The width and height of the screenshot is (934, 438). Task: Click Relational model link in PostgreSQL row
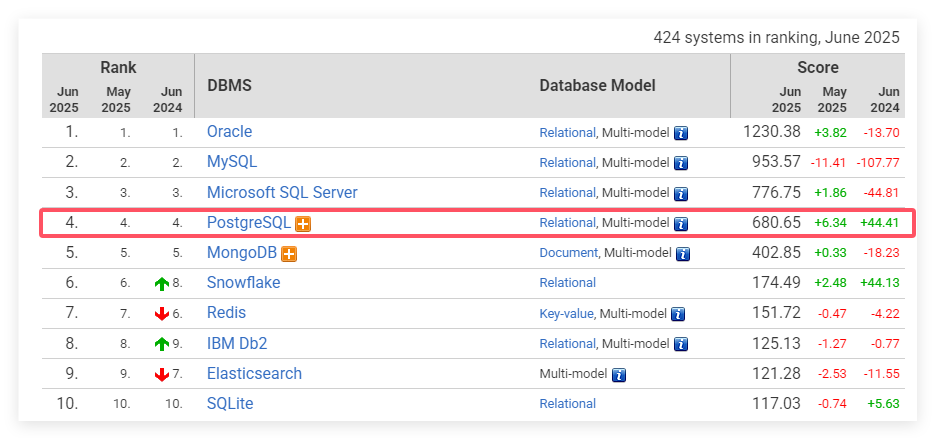pos(567,223)
